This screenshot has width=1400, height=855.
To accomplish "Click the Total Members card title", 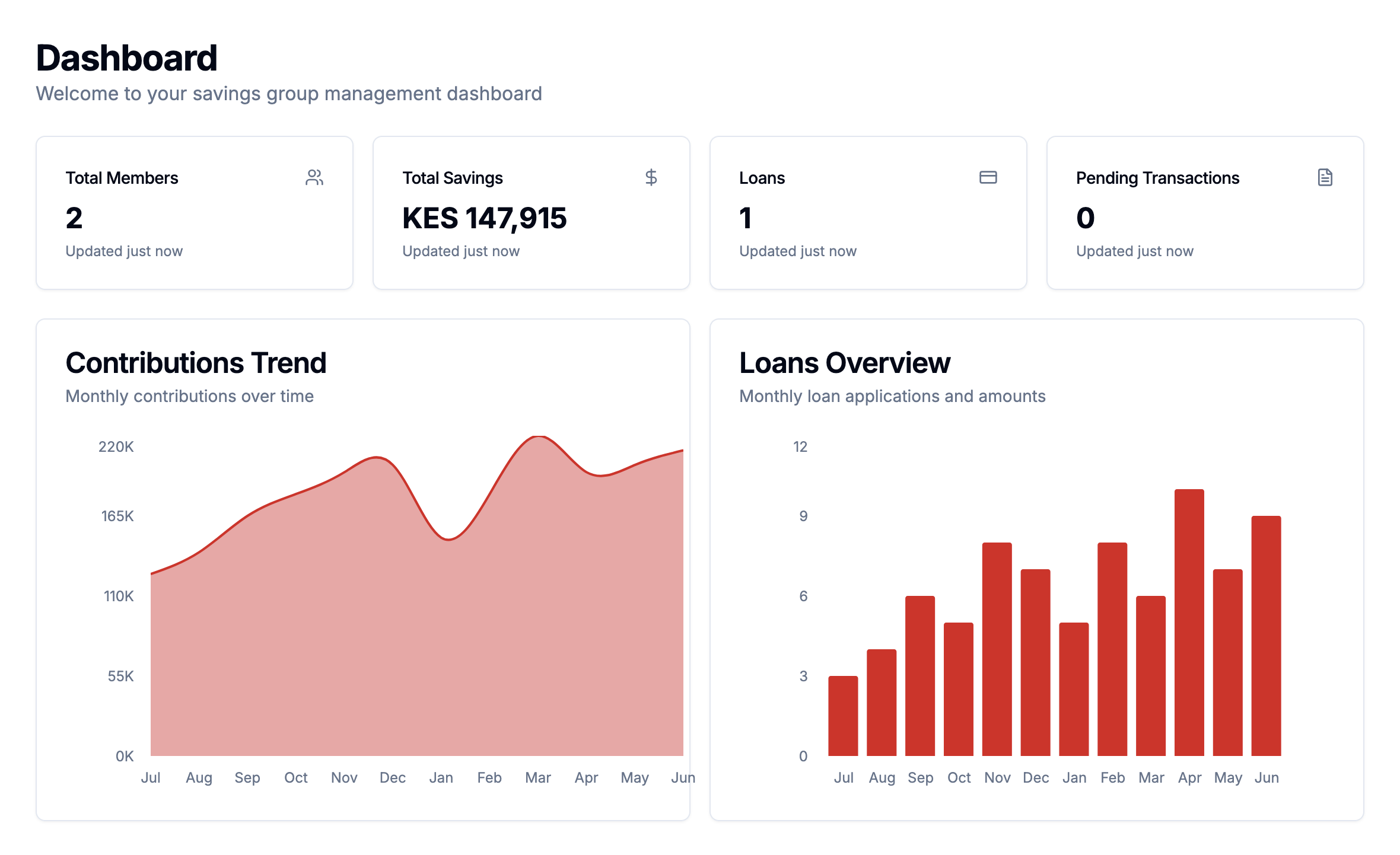I will 122,178.
